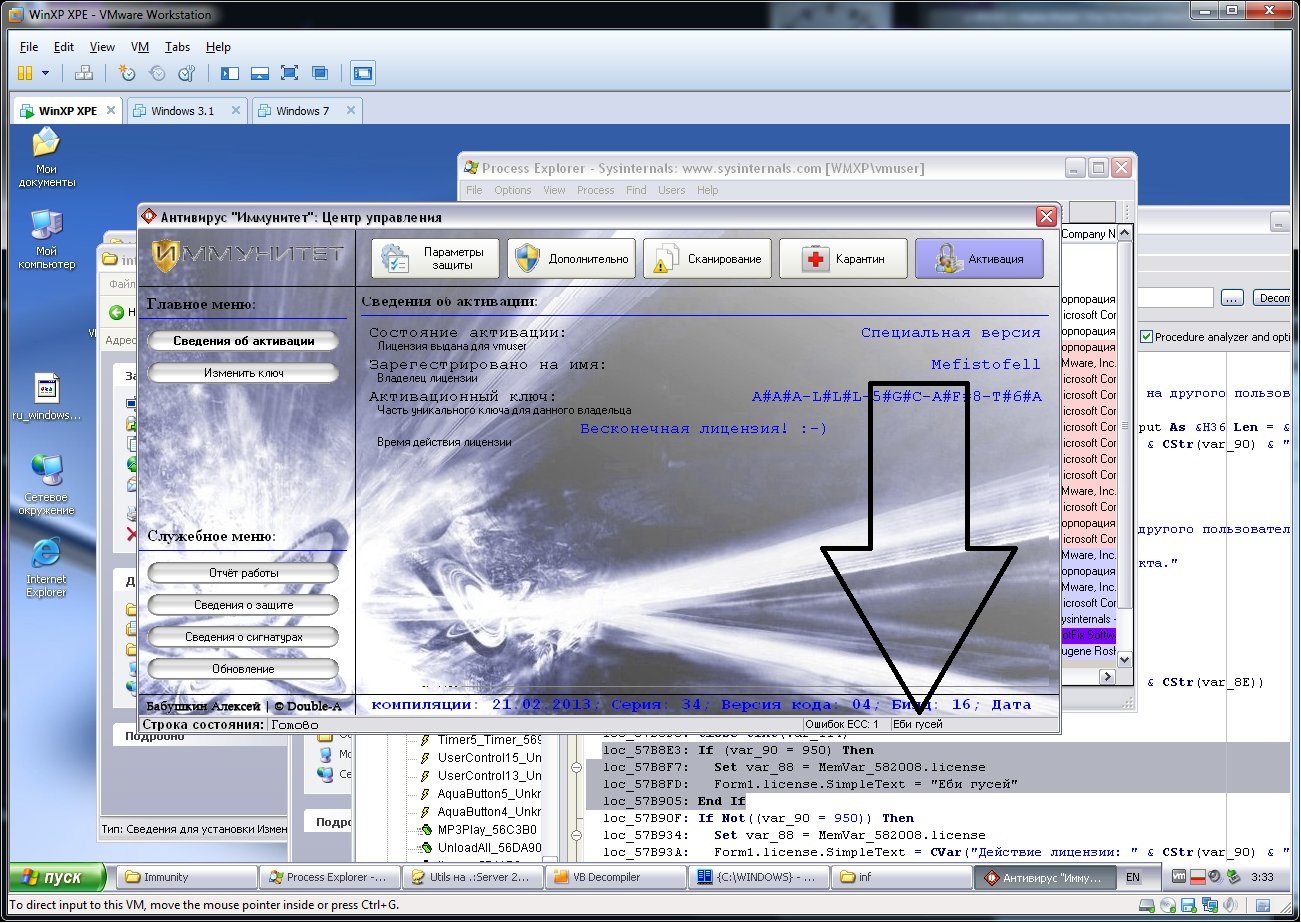Switch to Unity mode in VMware

[320, 73]
